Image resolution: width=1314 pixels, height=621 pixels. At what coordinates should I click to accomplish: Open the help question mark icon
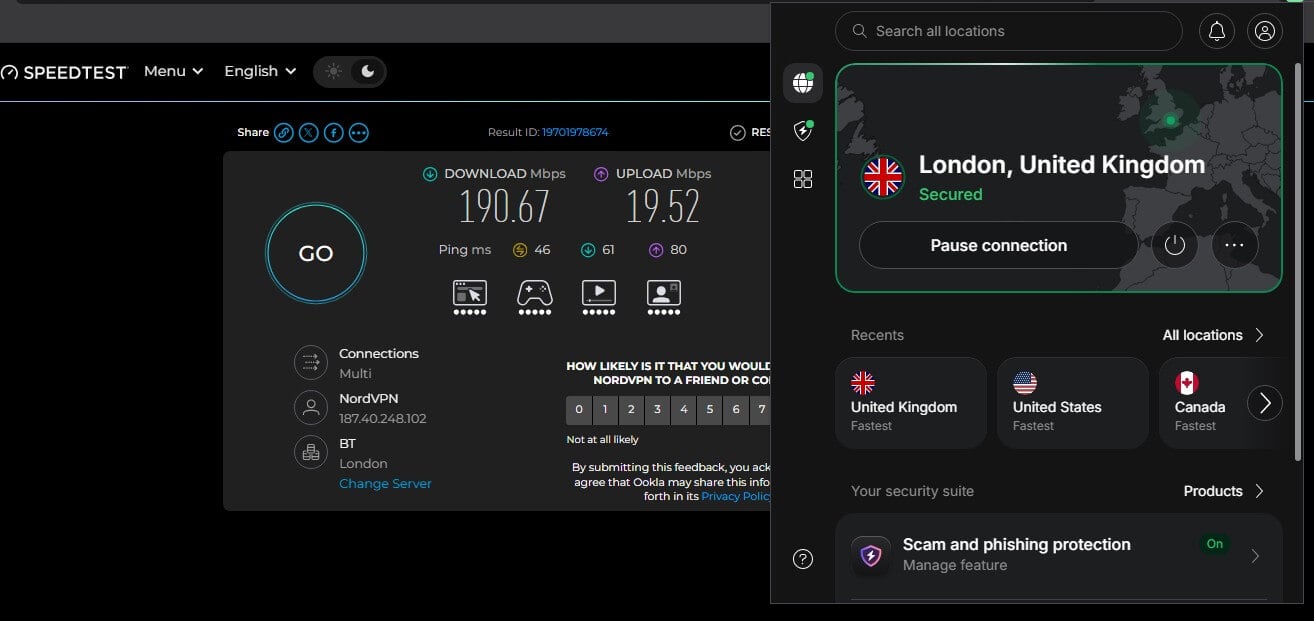802,559
